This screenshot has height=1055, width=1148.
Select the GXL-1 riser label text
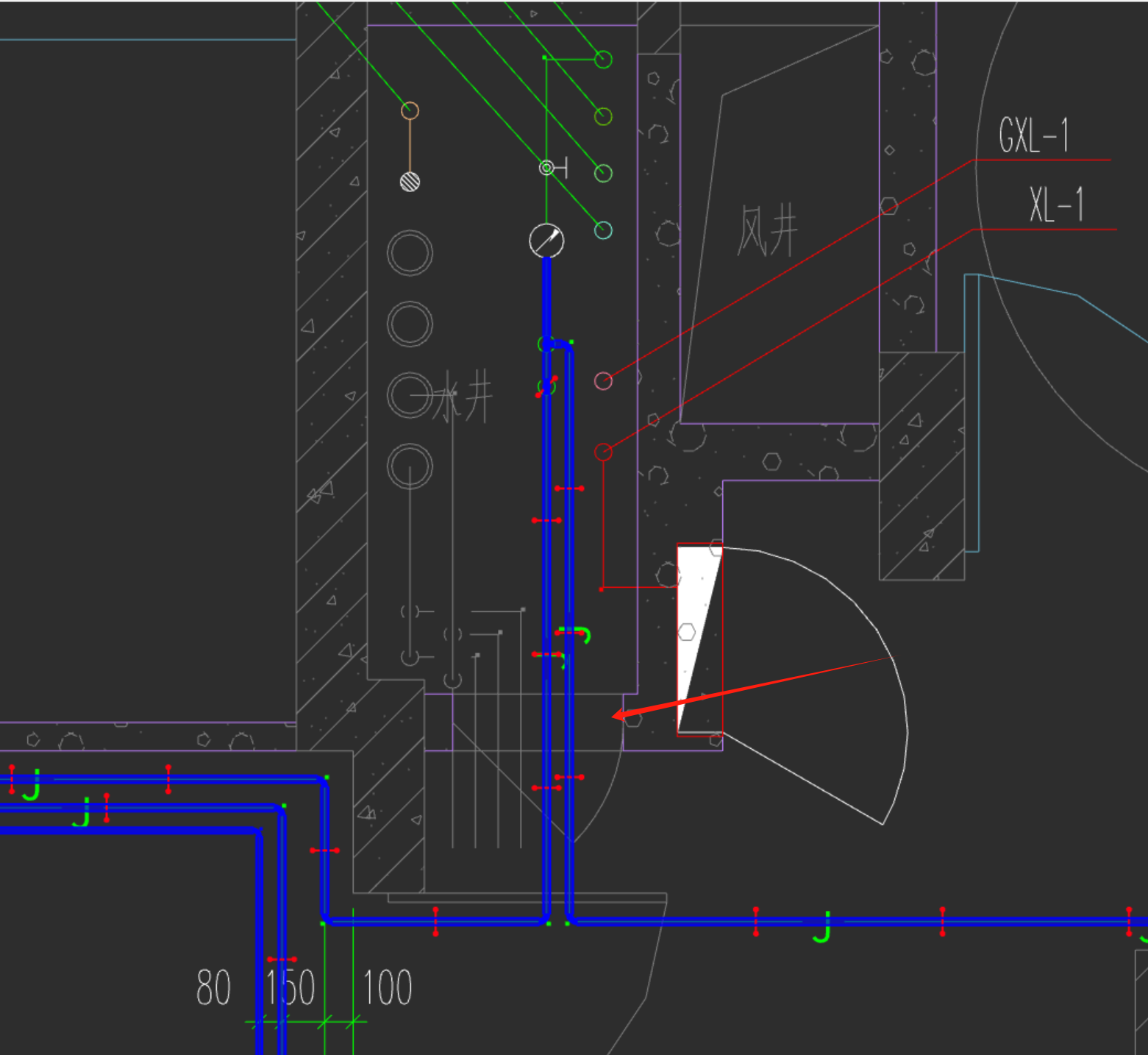click(1033, 135)
